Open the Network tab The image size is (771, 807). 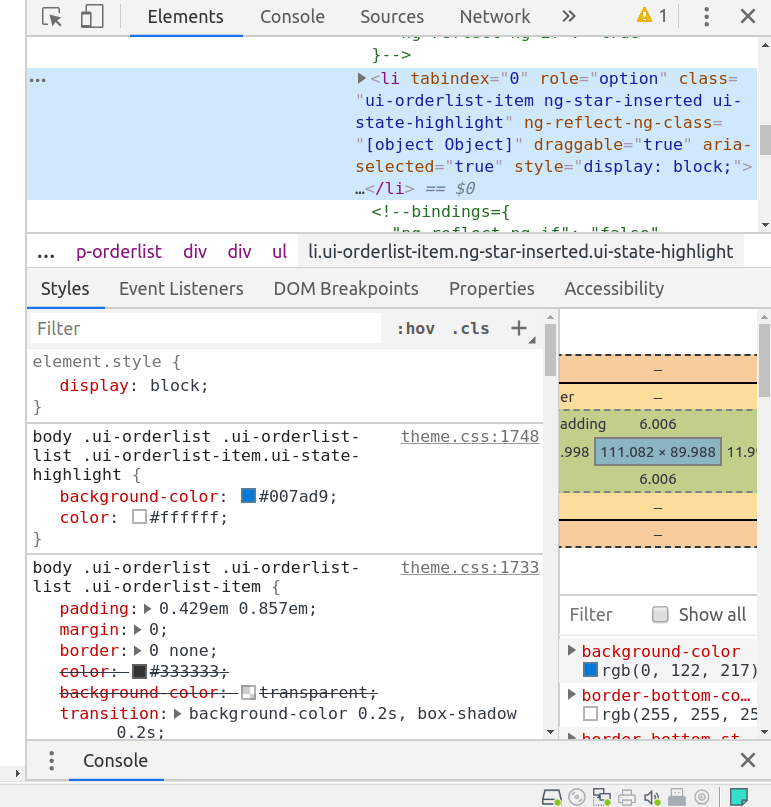pyautogui.click(x=495, y=16)
